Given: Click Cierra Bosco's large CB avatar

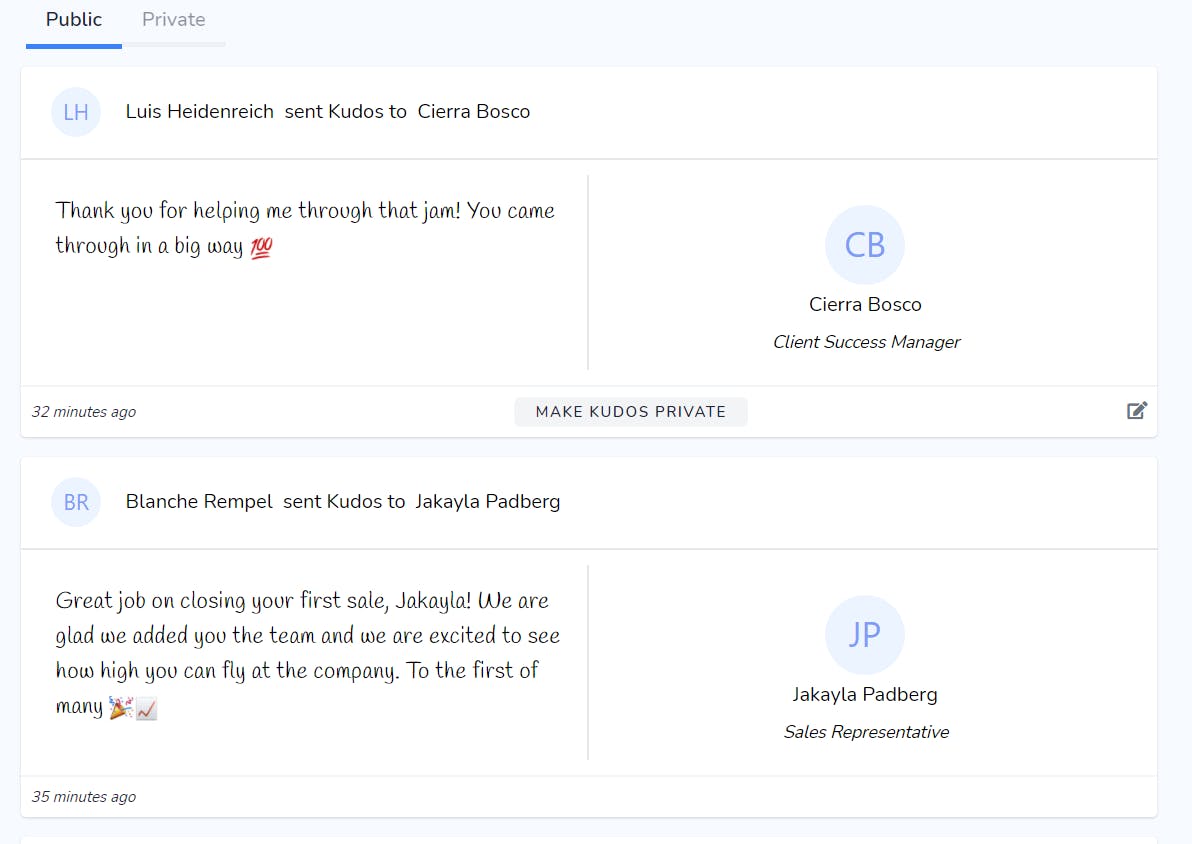Looking at the screenshot, I should click(865, 245).
